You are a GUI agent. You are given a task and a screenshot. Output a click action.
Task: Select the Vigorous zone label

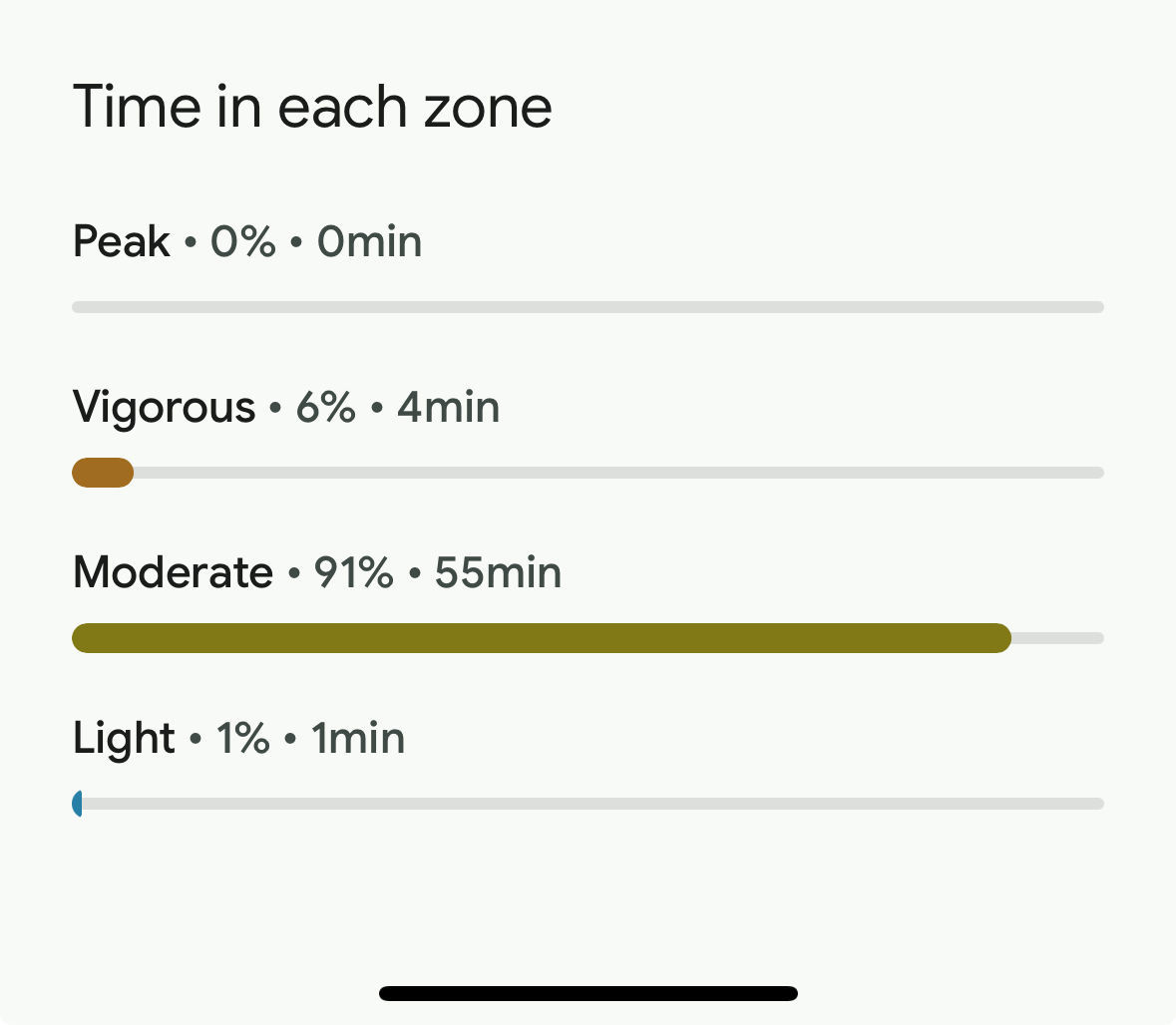(x=165, y=408)
